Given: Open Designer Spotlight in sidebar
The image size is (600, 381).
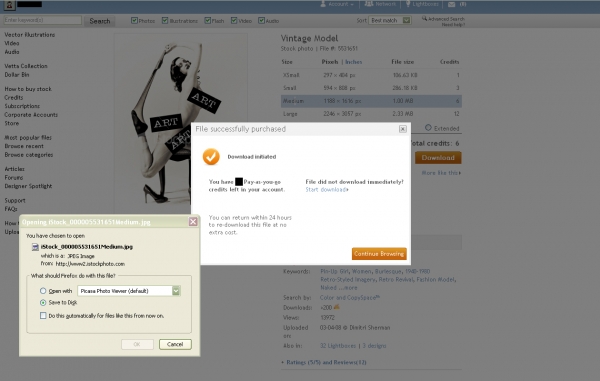Looking at the screenshot, I should point(28,186).
